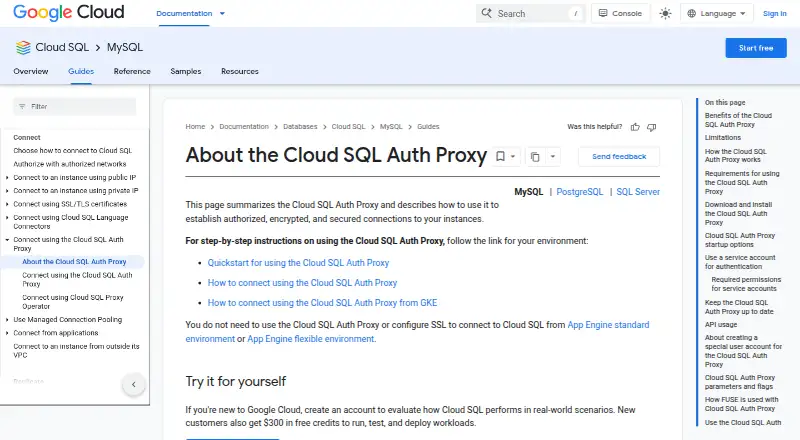This screenshot has width=800, height=440.
Task: Jump to Keep the Cloud SQL Auth Proxy up to date
Action: tap(739, 307)
